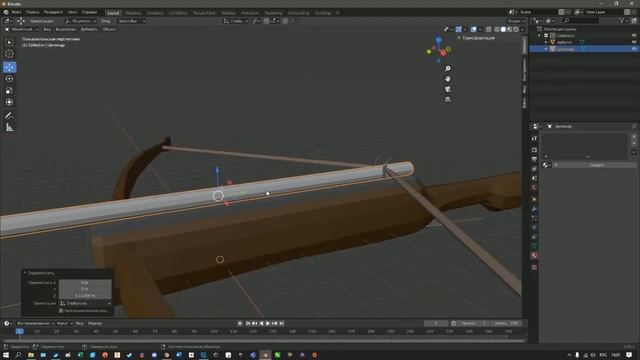Open the Справка menu
This screenshot has height=360, width=640.
(89, 12)
